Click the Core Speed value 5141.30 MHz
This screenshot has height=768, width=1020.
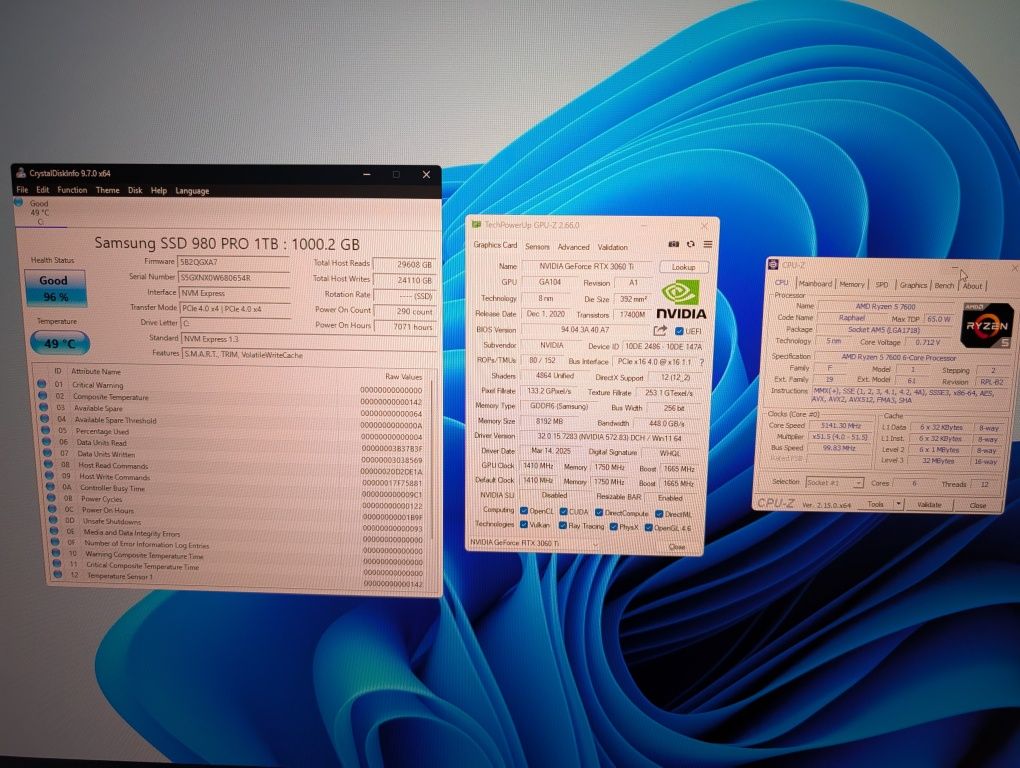(840, 425)
